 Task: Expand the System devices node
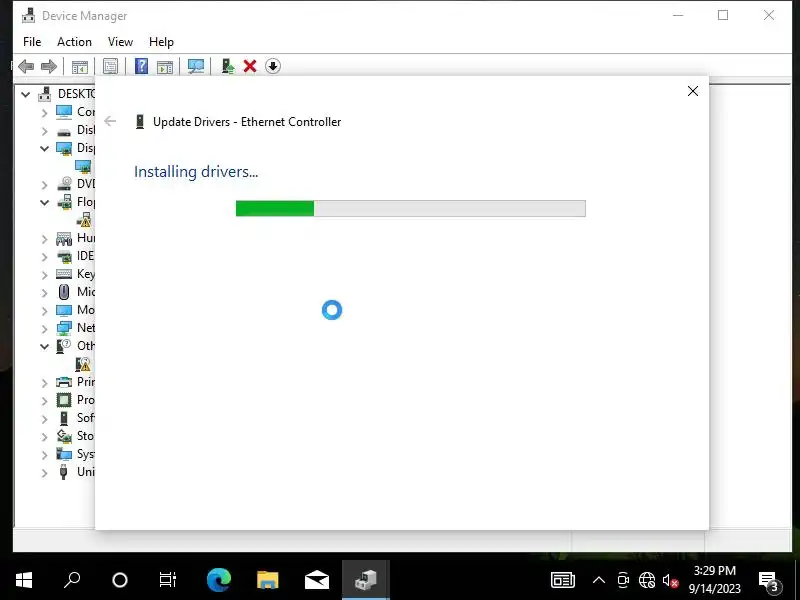coord(44,455)
